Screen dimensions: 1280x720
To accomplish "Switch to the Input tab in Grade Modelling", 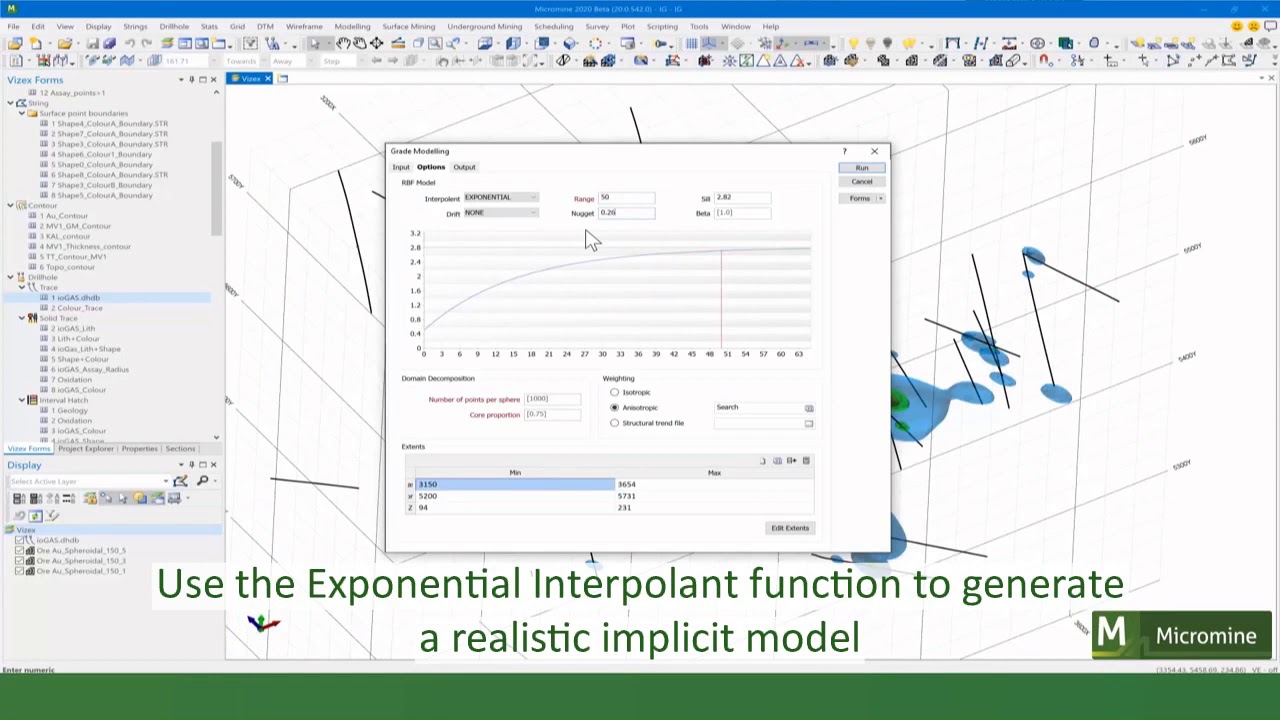I will [x=401, y=167].
